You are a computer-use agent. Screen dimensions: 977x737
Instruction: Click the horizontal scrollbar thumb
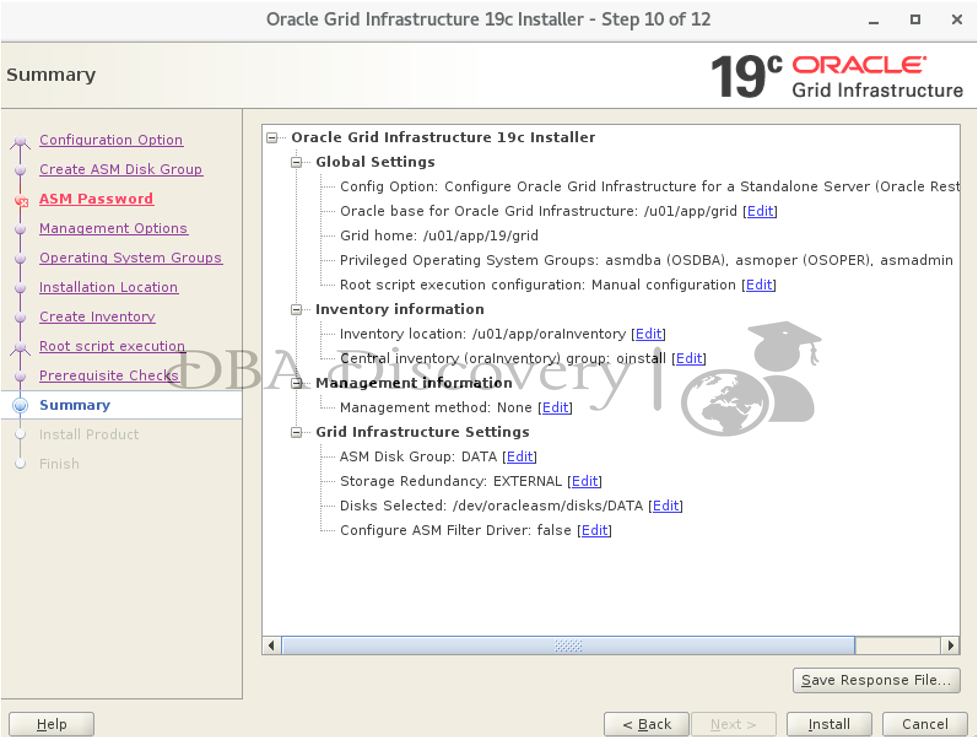tap(567, 646)
